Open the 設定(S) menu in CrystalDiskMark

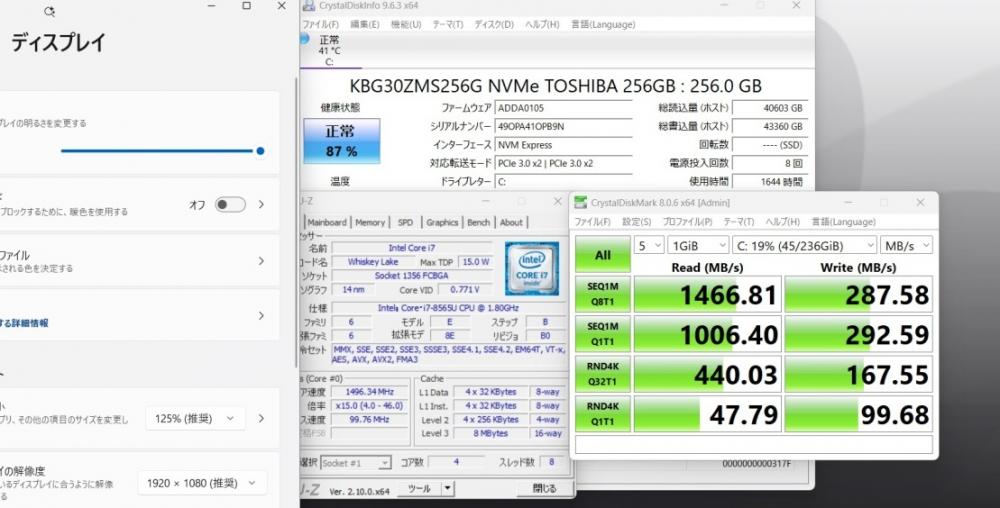click(x=636, y=222)
